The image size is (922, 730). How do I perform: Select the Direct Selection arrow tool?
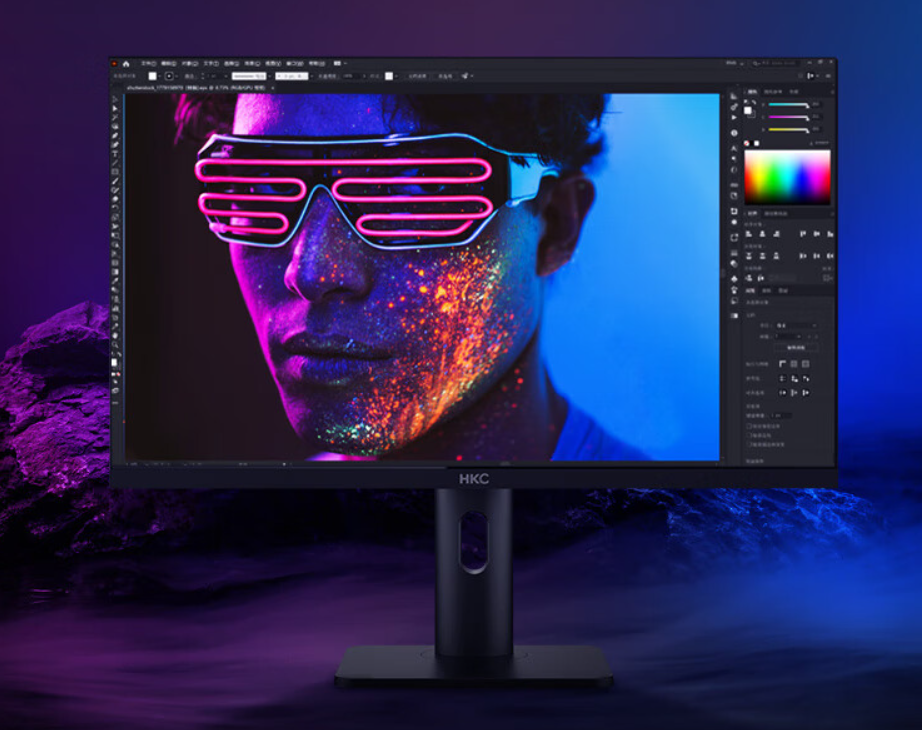click(115, 109)
